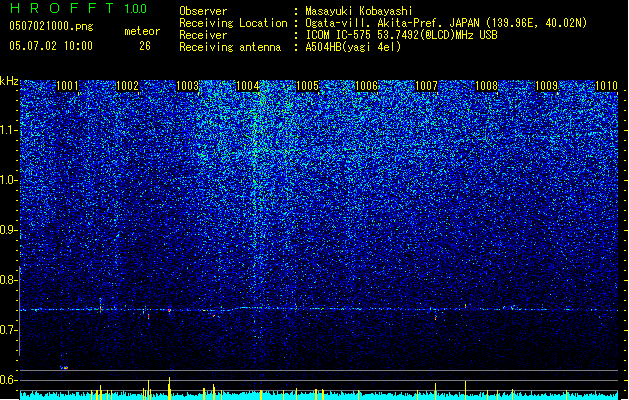Click the 1009 time marker

547,86
